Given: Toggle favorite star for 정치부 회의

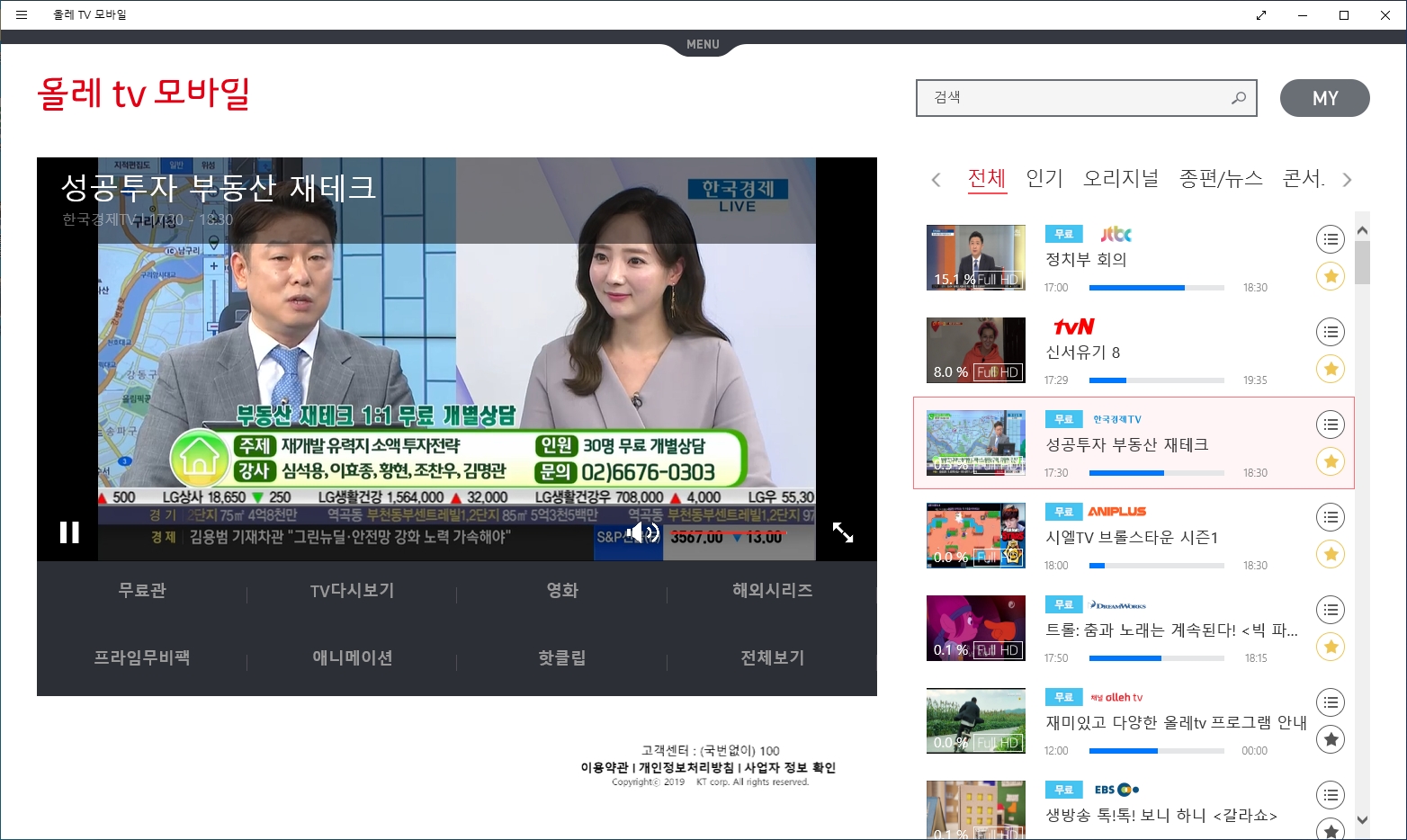Looking at the screenshot, I should tap(1331, 276).
